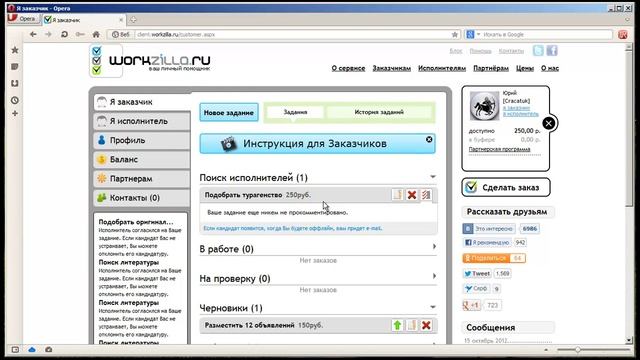The width and height of the screenshot is (640, 360).
Task: Expand the 'В работе (0)' section
Action: 434,247
